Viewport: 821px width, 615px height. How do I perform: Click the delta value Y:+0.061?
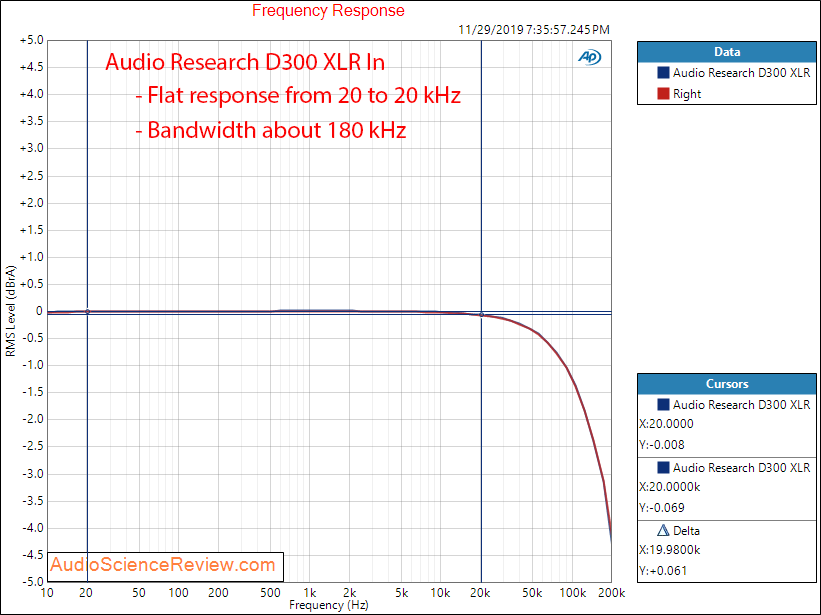[663, 571]
